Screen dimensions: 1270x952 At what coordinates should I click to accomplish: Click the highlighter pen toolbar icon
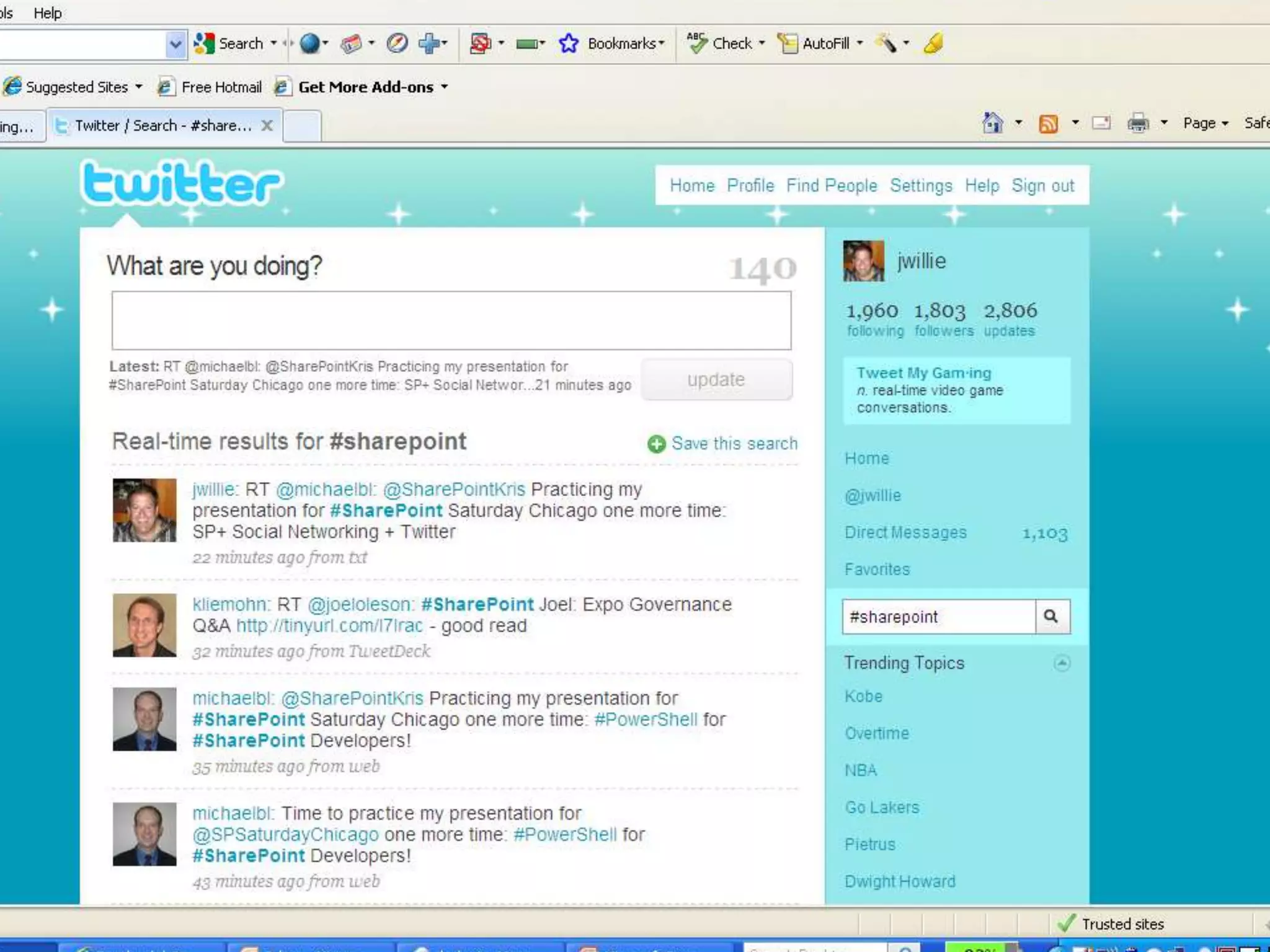[x=933, y=43]
